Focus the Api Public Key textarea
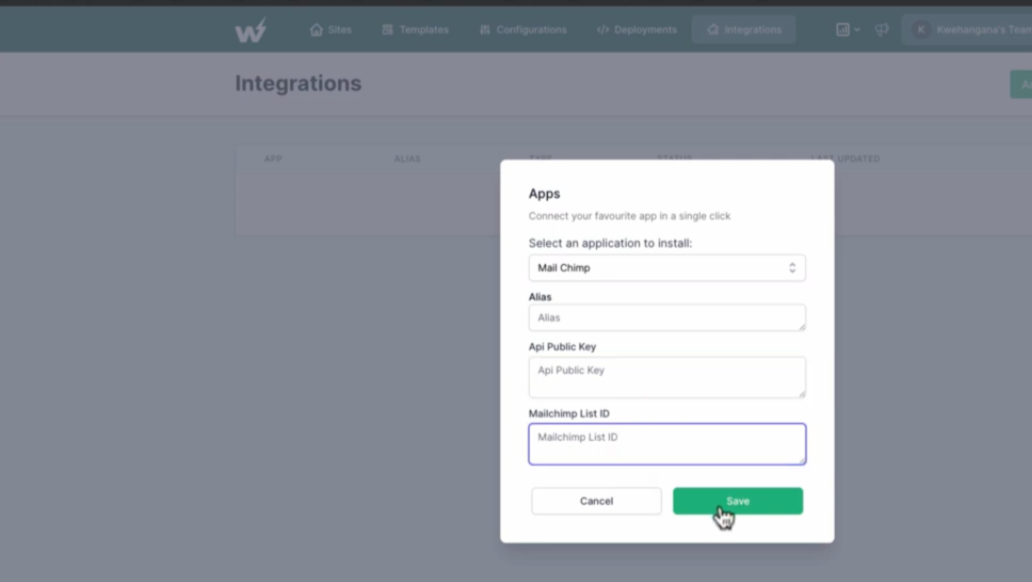 click(x=667, y=377)
